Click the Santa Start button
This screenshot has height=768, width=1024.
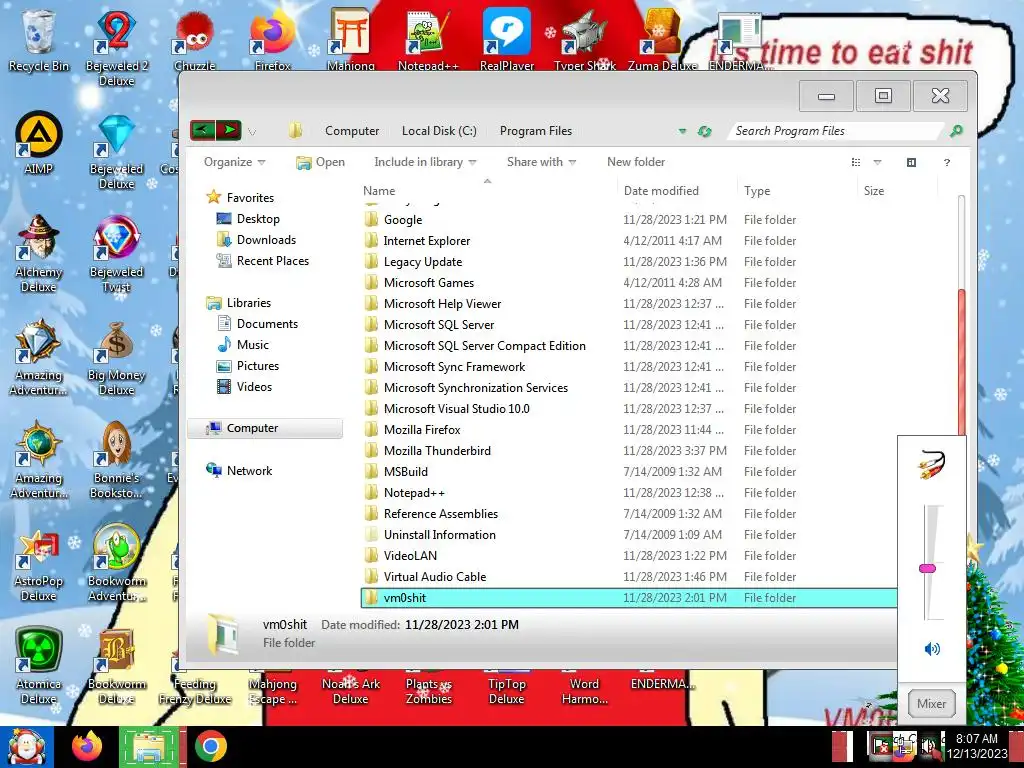(26, 747)
